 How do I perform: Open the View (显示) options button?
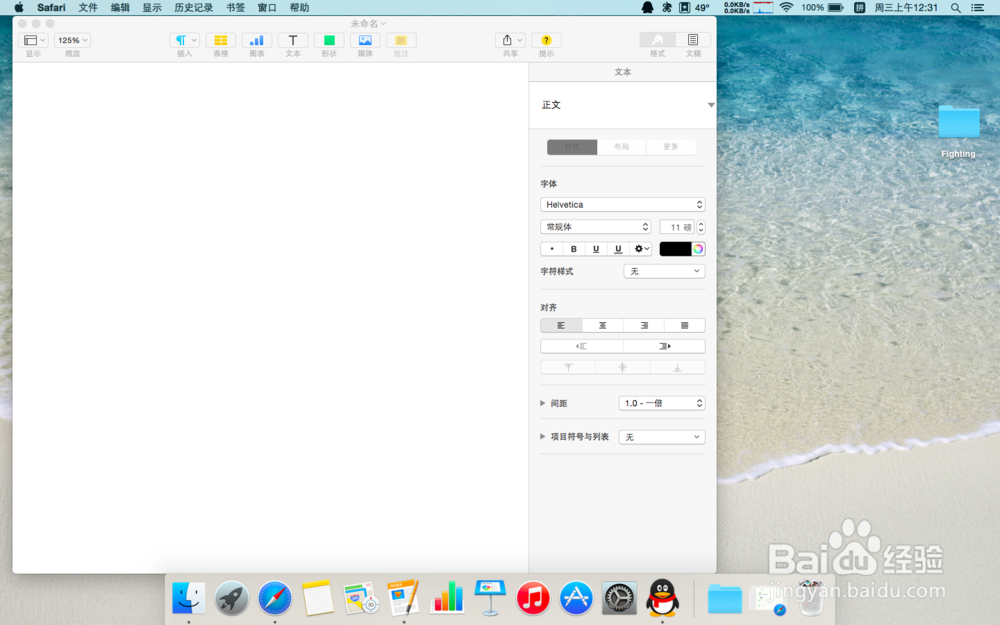click(33, 40)
